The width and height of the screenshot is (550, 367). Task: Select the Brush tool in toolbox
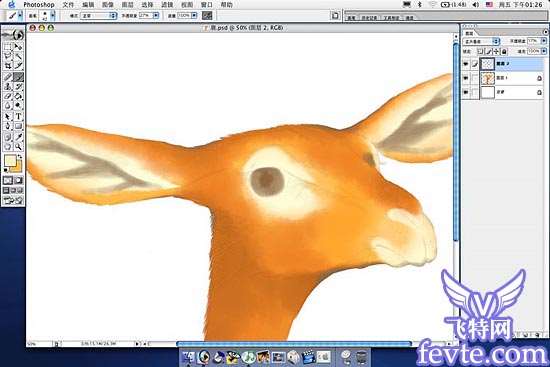click(18, 76)
